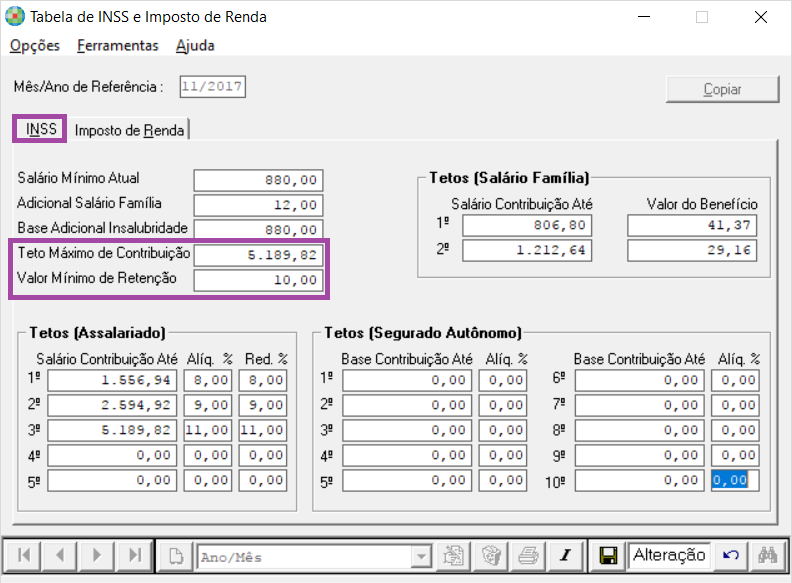Click the Assalariado 1st row Alíq. 8,00 field

point(208,380)
